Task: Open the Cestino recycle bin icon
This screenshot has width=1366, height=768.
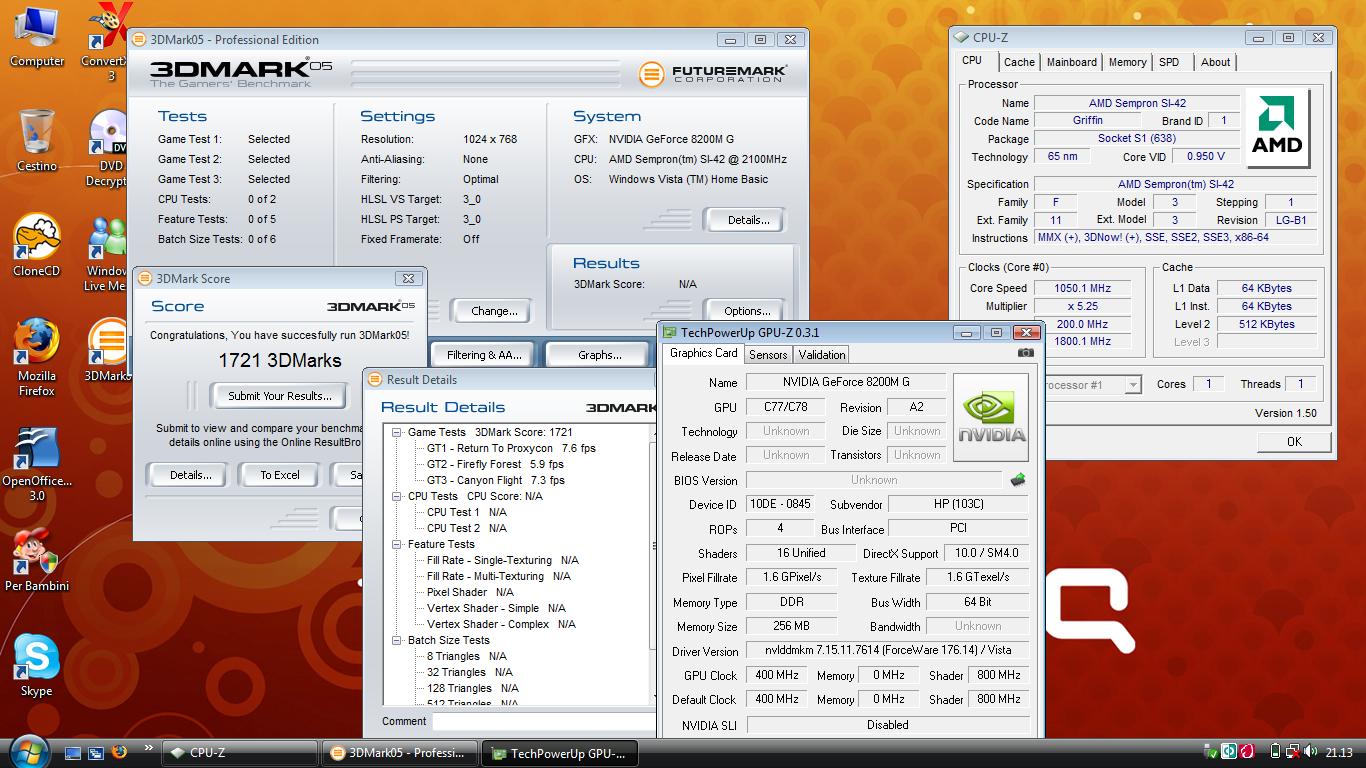Action: click(37, 140)
